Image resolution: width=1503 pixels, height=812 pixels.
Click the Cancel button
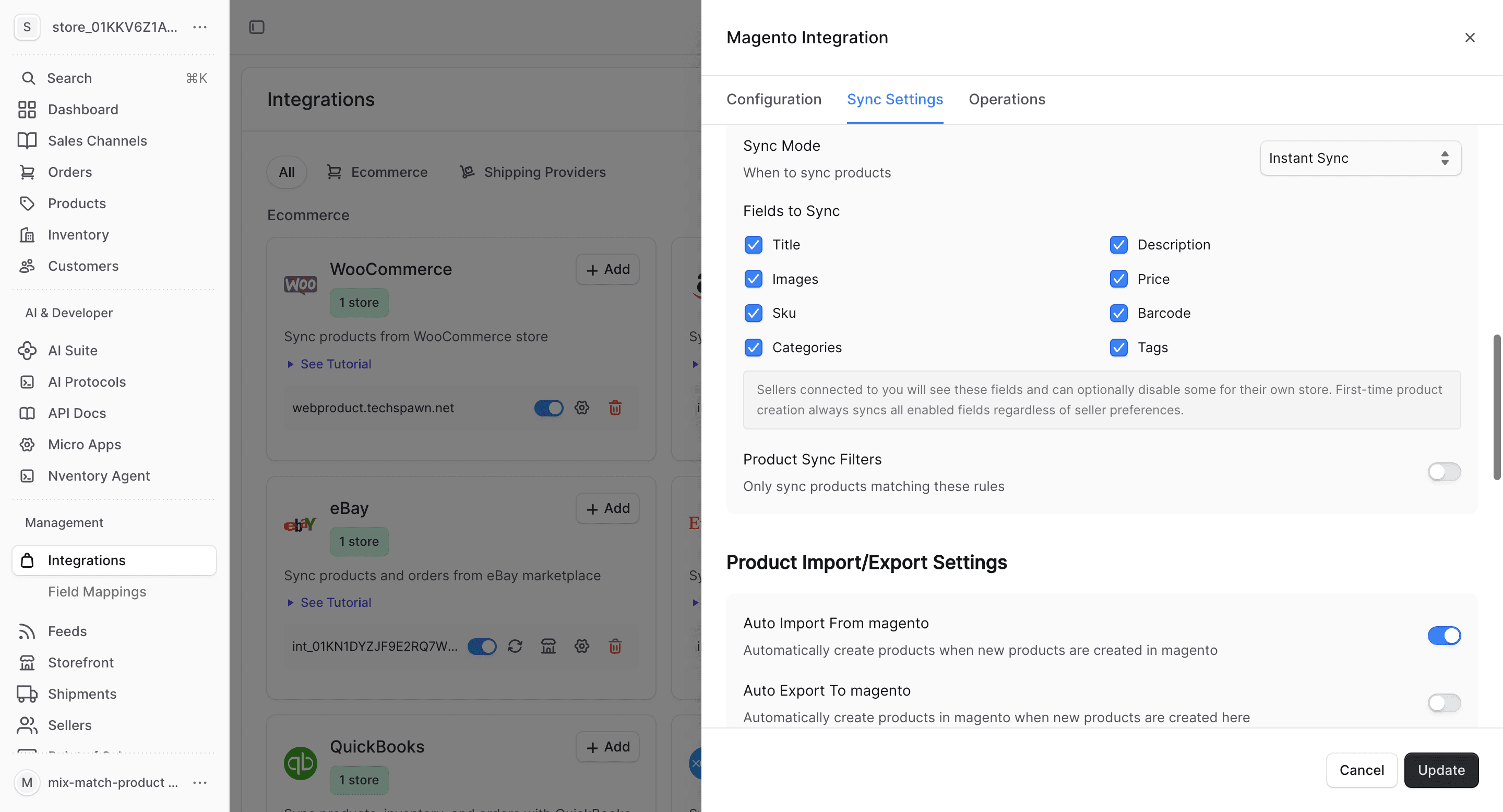(x=1361, y=770)
